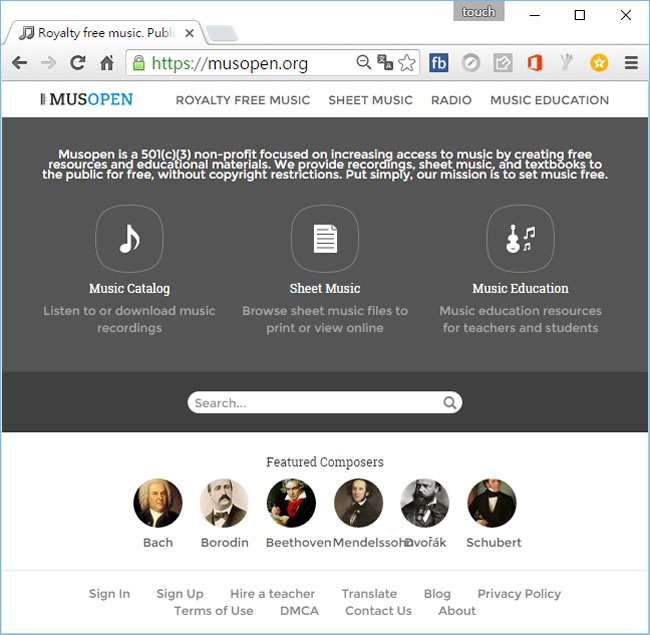Click the Sign Up footer link
This screenshot has height=635, width=650.
(180, 594)
